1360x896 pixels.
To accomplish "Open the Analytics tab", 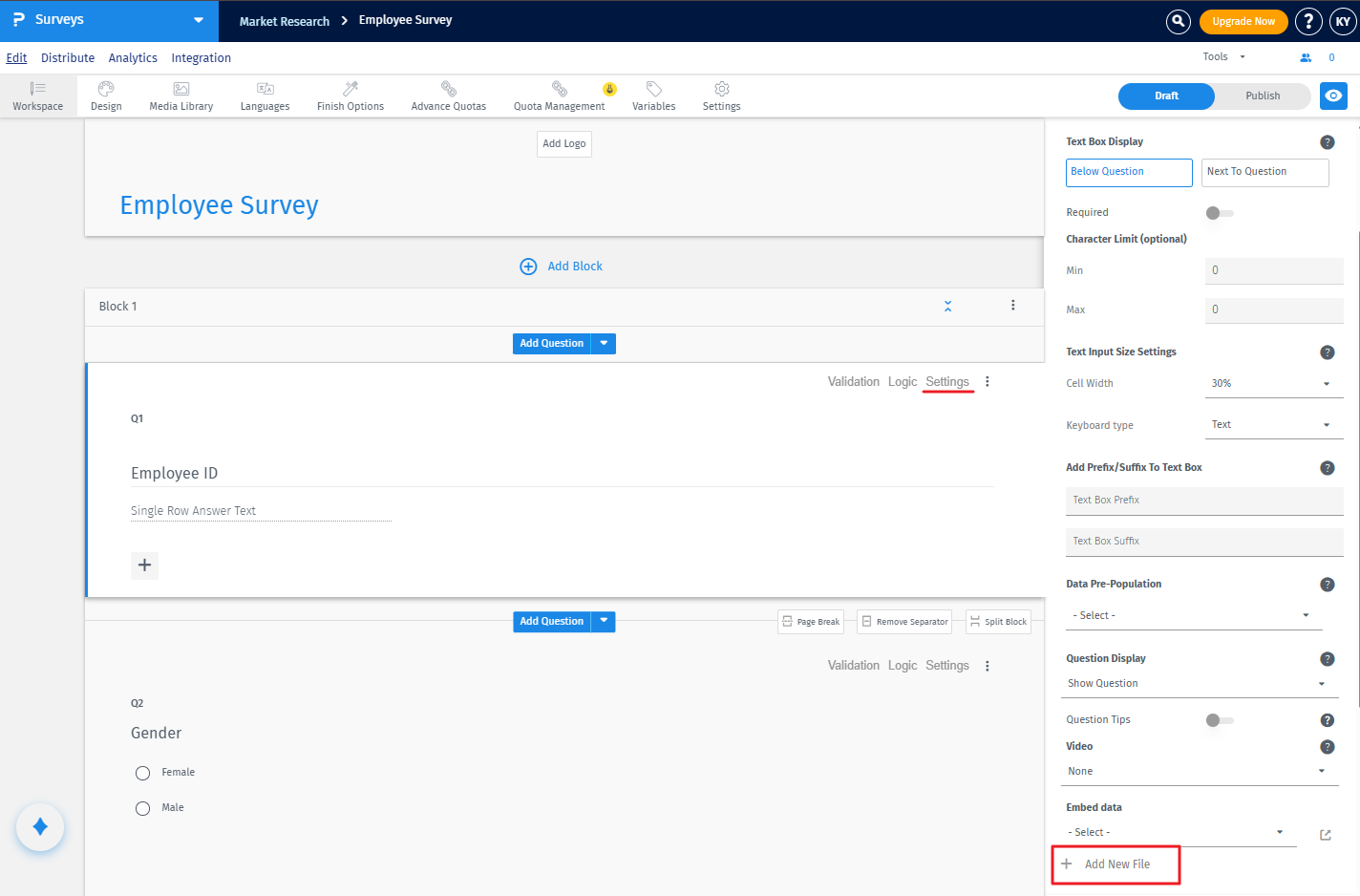I will point(133,57).
